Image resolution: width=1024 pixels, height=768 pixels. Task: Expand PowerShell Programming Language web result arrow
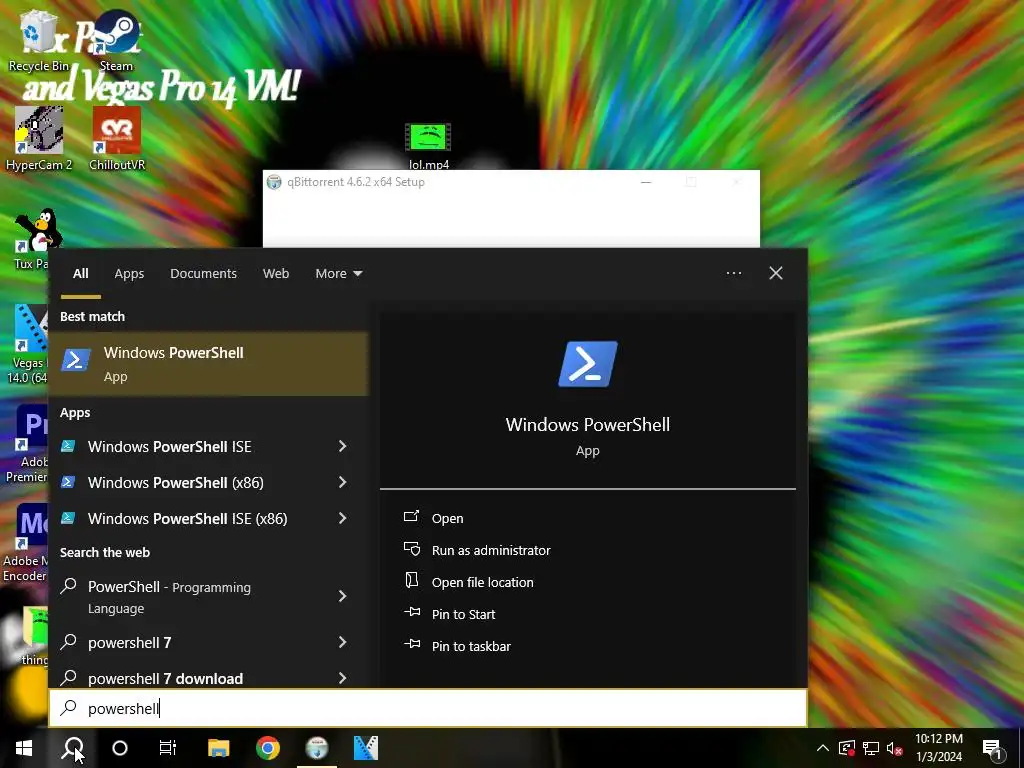pyautogui.click(x=343, y=596)
